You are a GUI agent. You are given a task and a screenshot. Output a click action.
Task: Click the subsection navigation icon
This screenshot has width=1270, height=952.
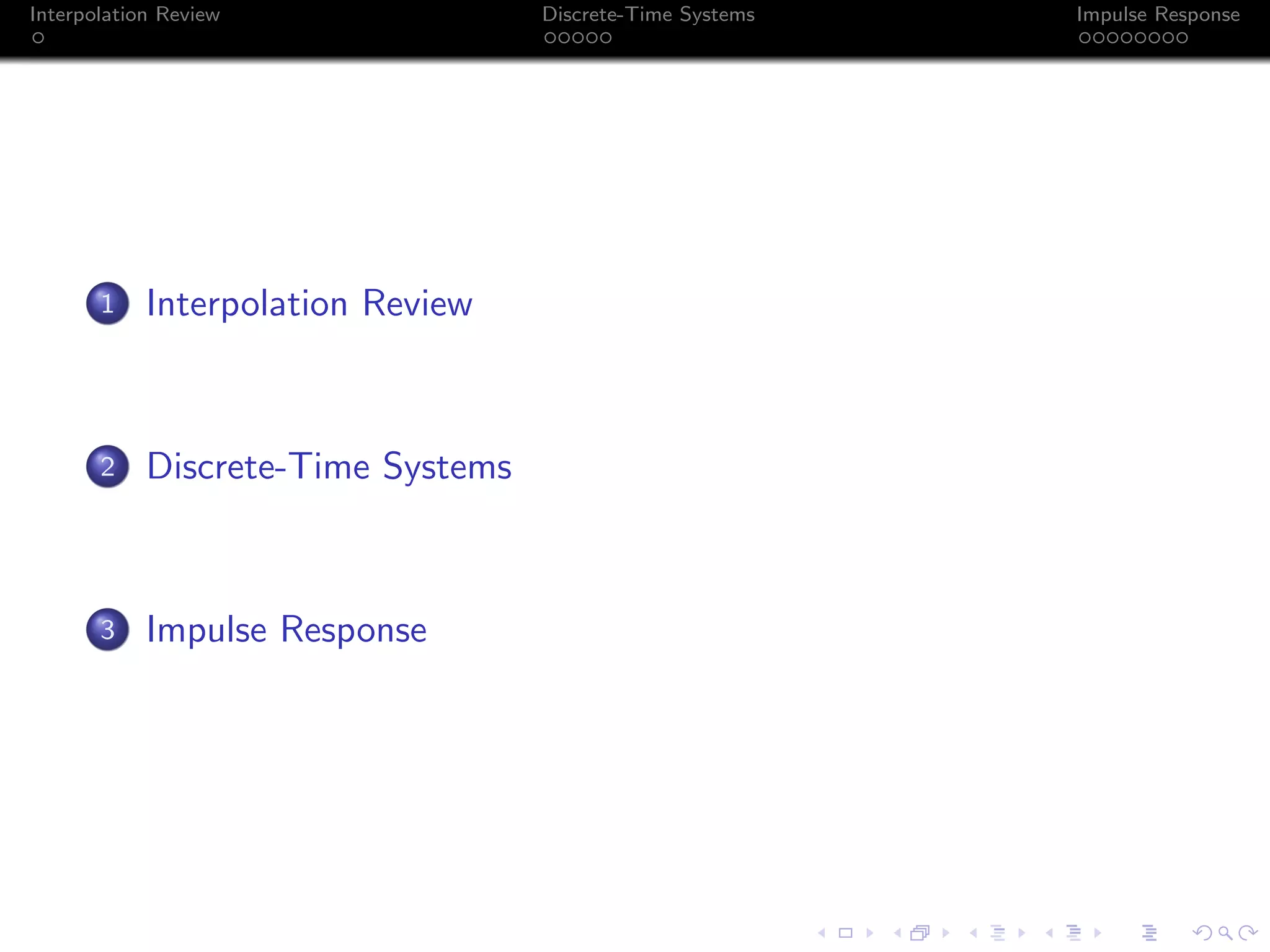(997, 933)
